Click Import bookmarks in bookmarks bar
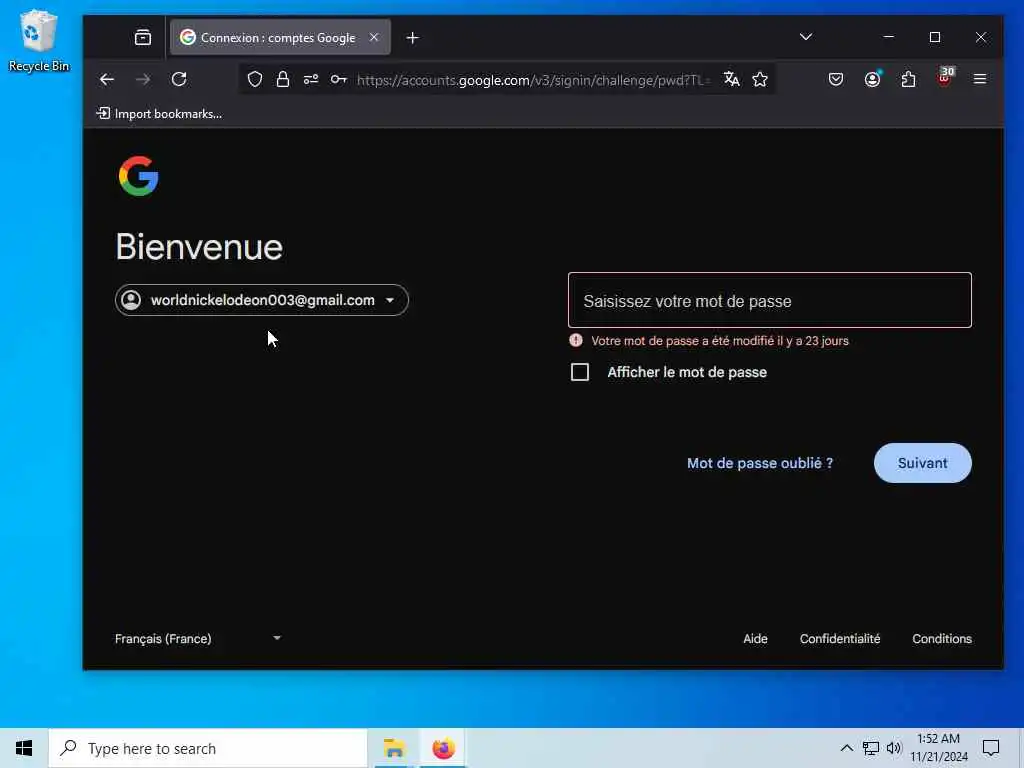This screenshot has height=768, width=1024. click(159, 114)
